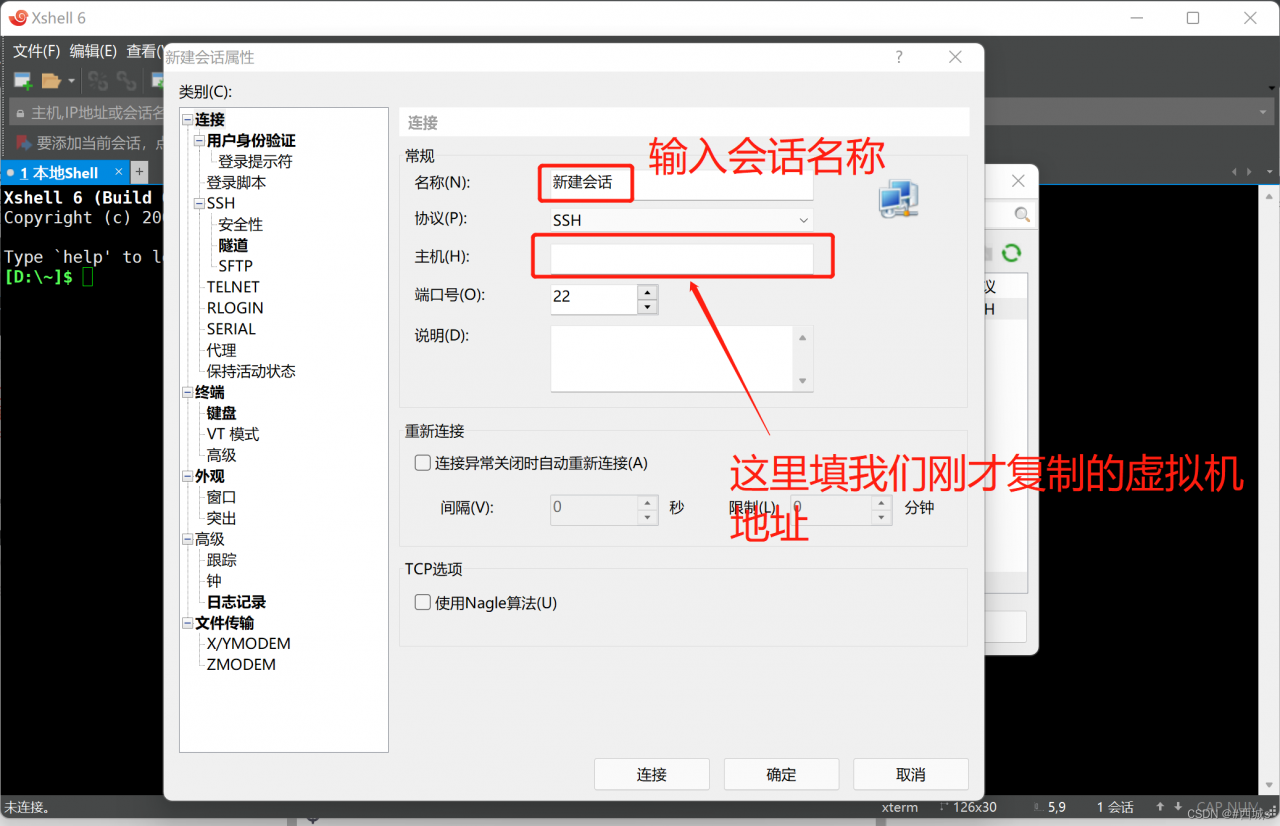
Task: Click the 连接 button at dialog bottom
Action: click(652, 774)
